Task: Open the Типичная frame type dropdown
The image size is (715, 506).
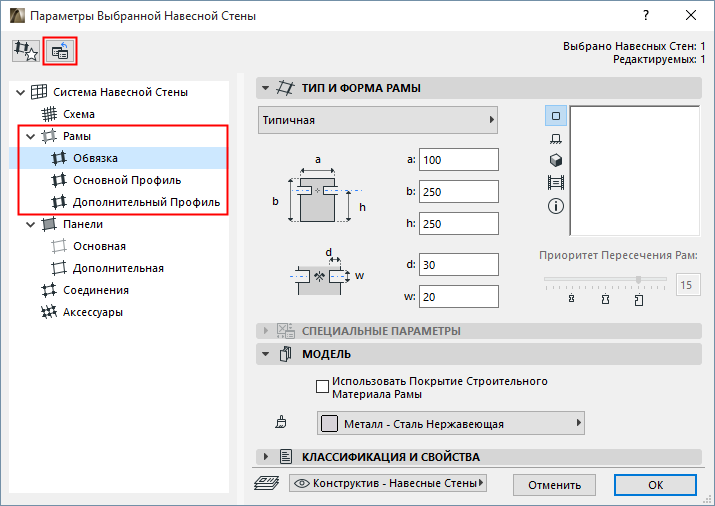Action: click(378, 120)
